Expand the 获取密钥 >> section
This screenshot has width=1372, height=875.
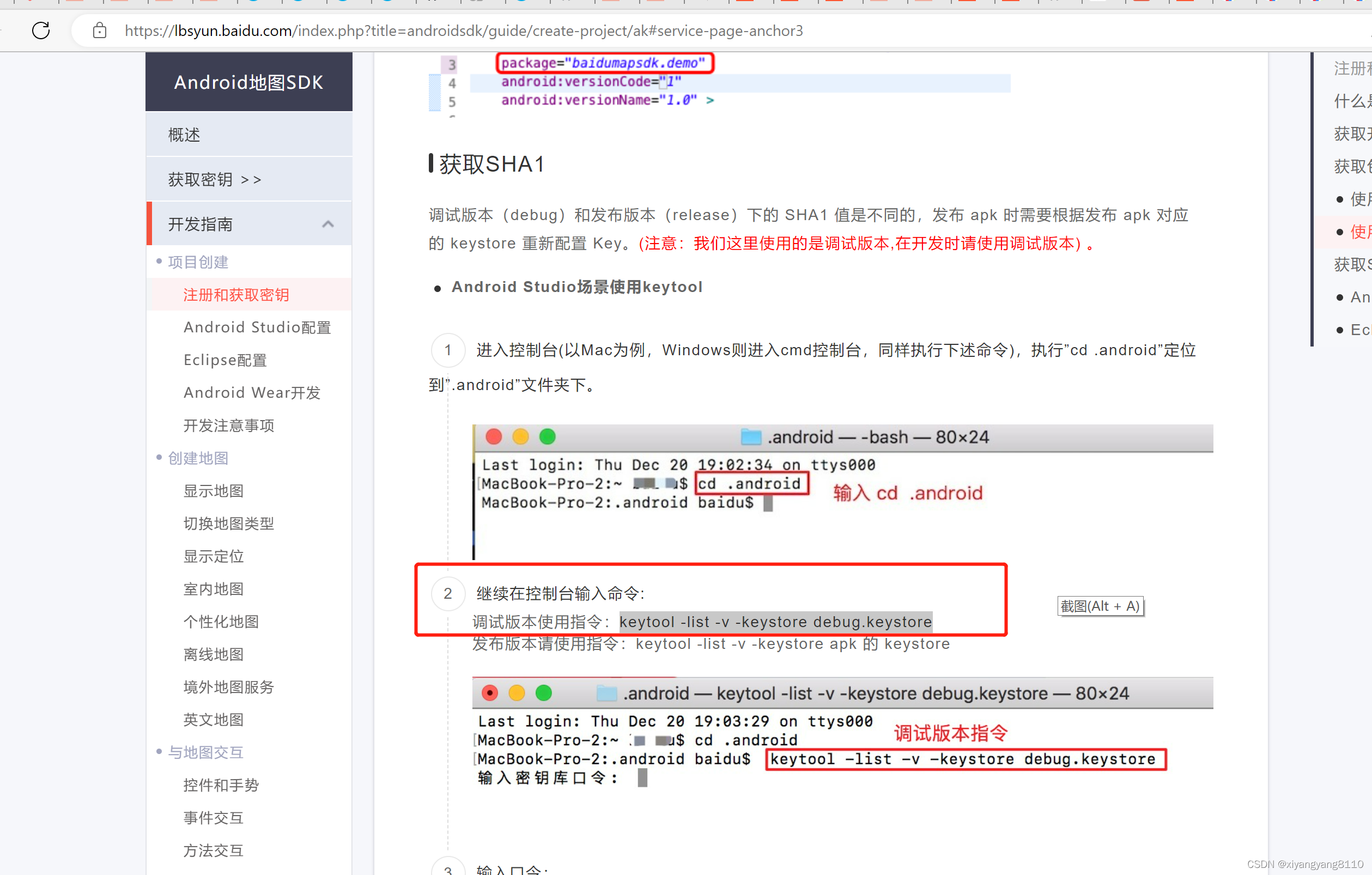point(214,179)
